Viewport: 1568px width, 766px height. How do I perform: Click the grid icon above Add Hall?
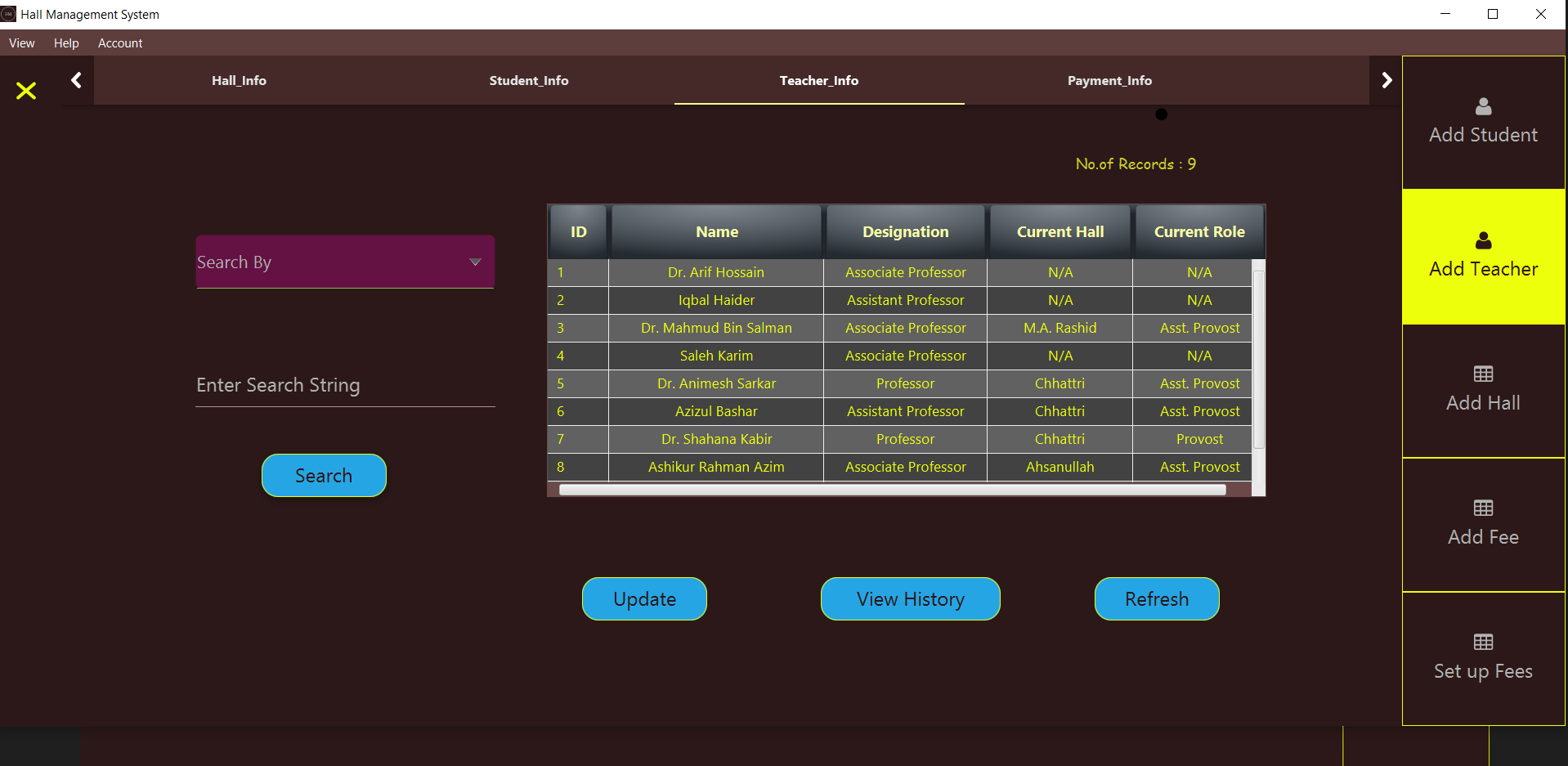tap(1483, 374)
